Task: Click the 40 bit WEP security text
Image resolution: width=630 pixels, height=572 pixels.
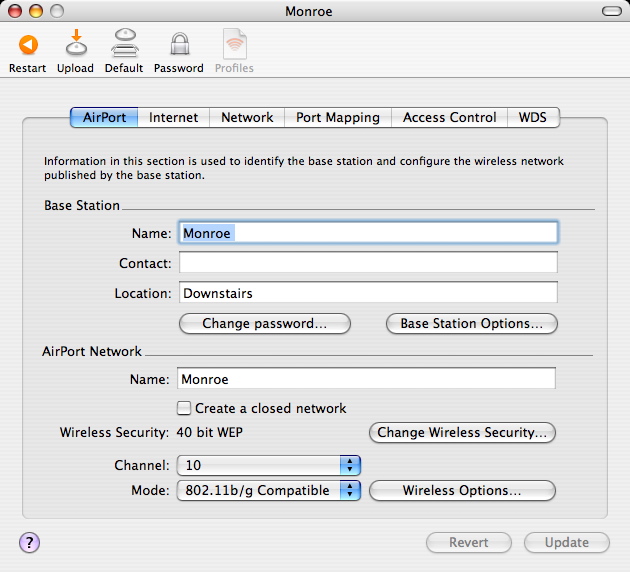Action: coord(209,433)
